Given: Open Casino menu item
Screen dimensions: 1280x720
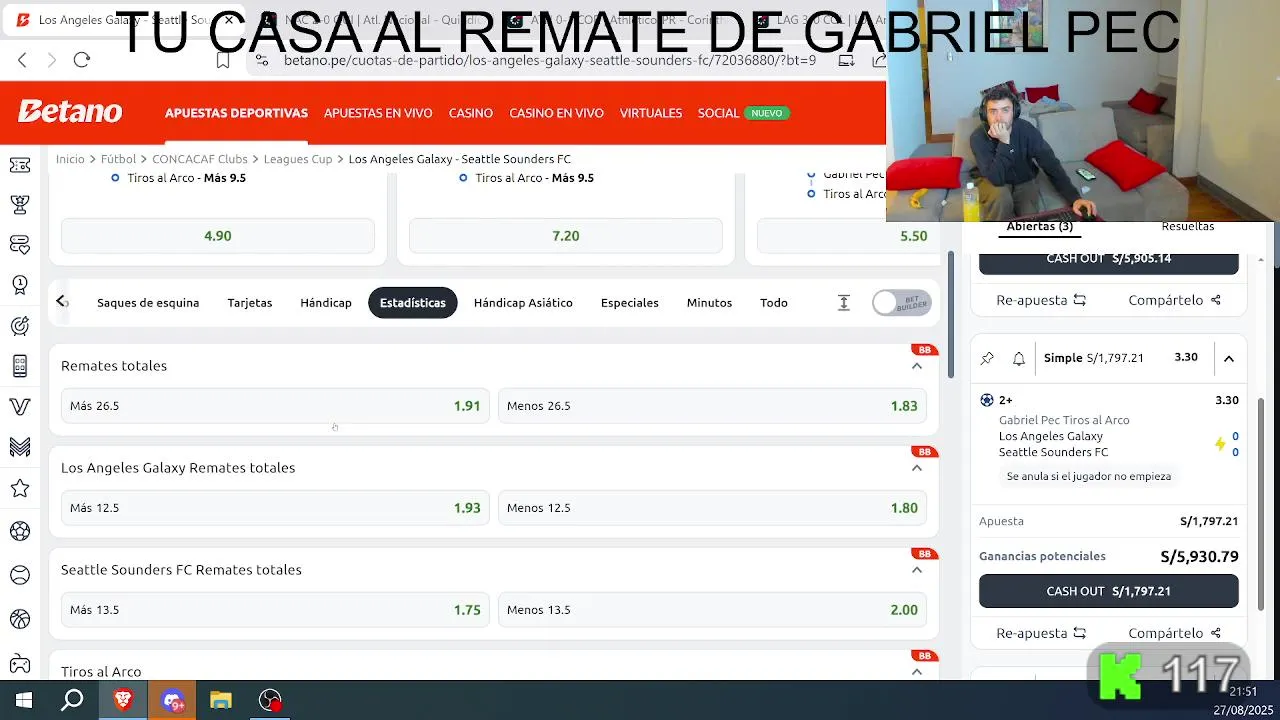Looking at the screenshot, I should coord(471,113).
